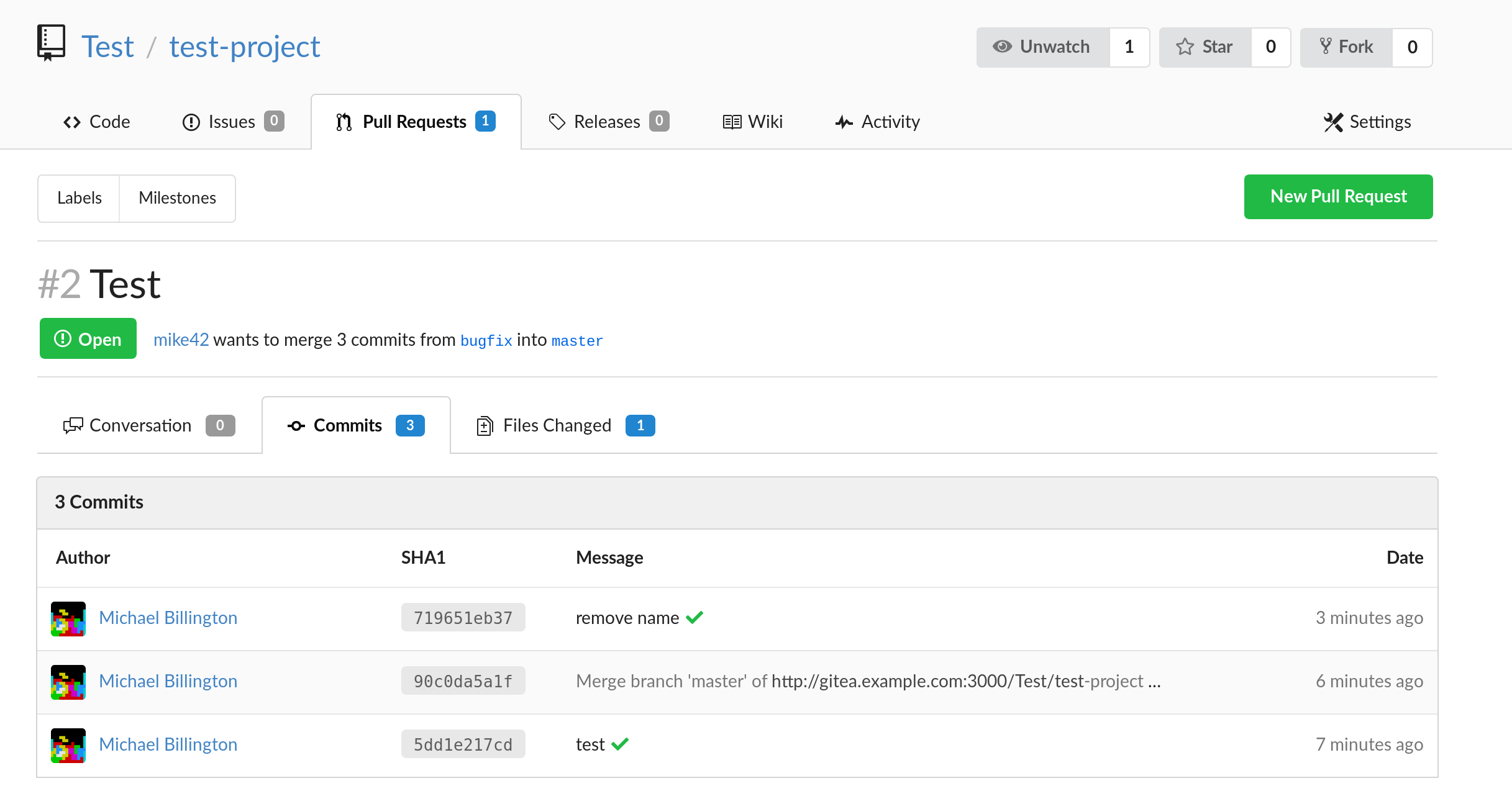Star the test-project repository

pos(1205,47)
